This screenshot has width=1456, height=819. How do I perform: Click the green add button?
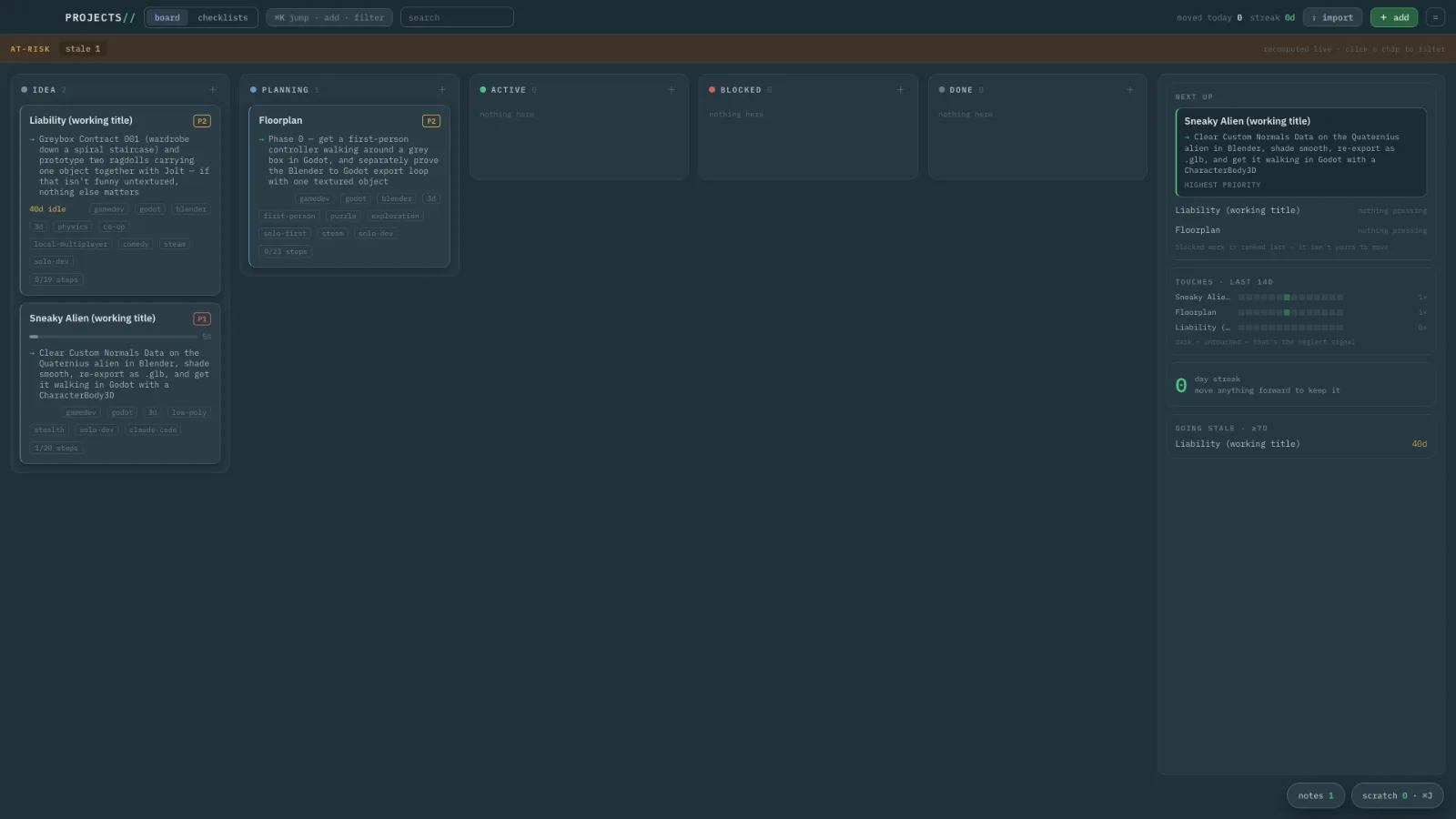tap(1394, 17)
